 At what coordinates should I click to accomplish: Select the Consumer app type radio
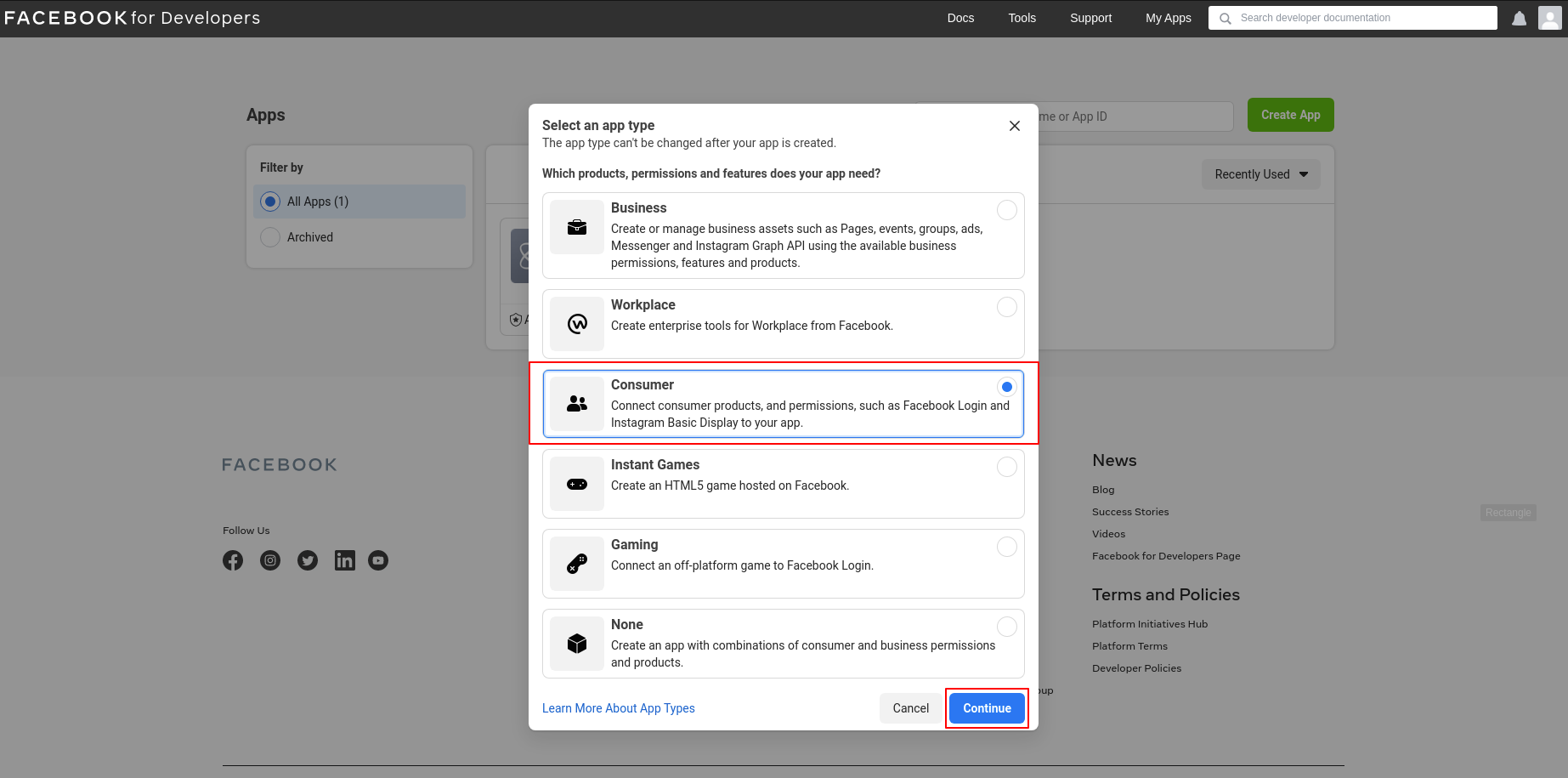[x=1006, y=387]
